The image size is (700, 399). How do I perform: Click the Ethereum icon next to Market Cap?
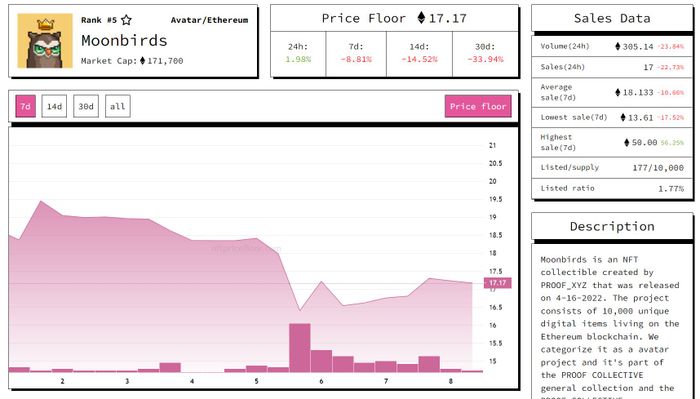[x=142, y=61]
